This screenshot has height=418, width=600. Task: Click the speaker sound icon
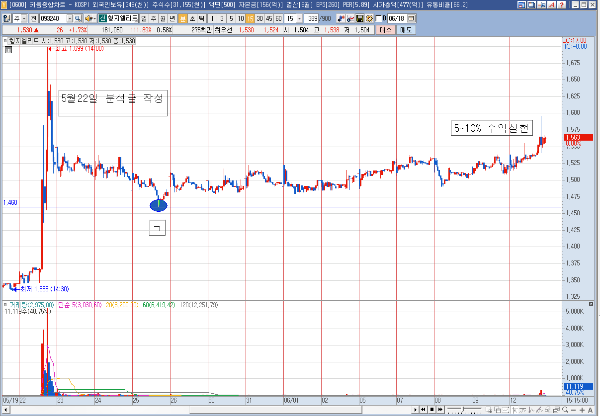click(x=88, y=18)
